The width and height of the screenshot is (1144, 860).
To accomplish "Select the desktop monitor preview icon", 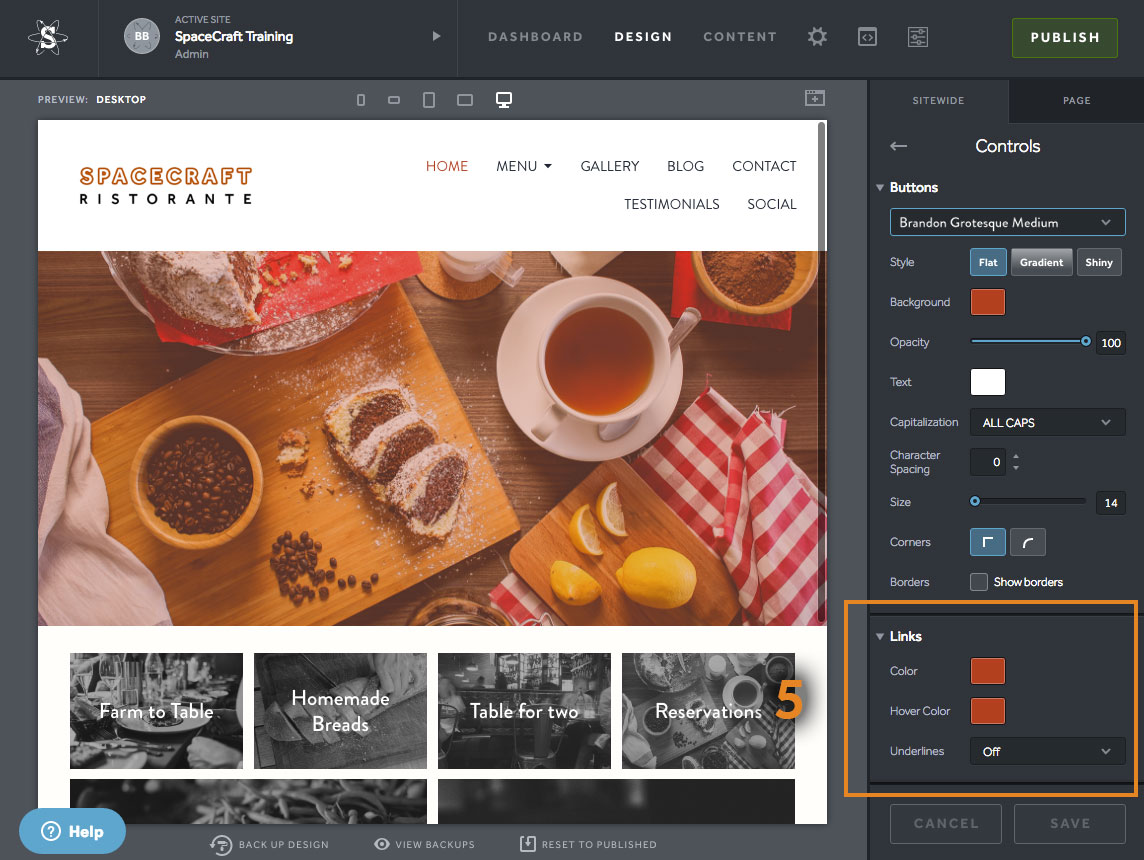I will pyautogui.click(x=503, y=100).
